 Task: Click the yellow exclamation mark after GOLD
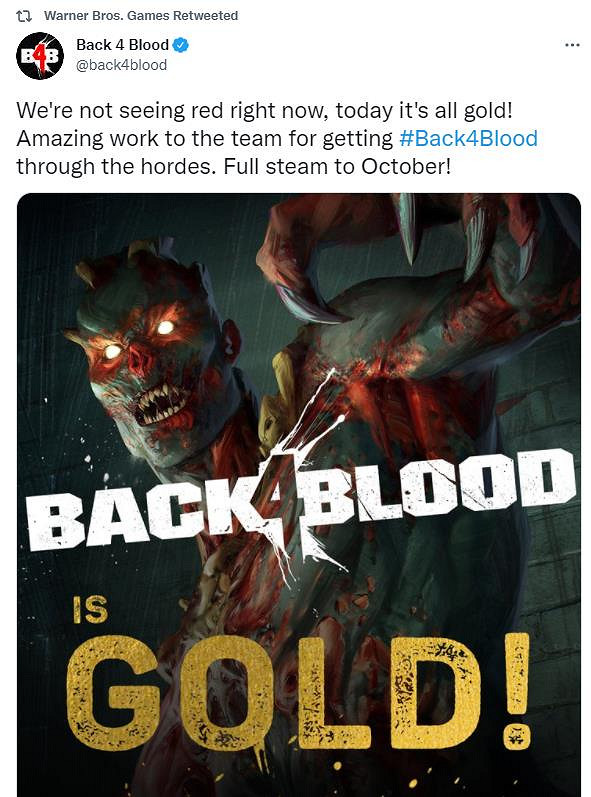pos(518,691)
